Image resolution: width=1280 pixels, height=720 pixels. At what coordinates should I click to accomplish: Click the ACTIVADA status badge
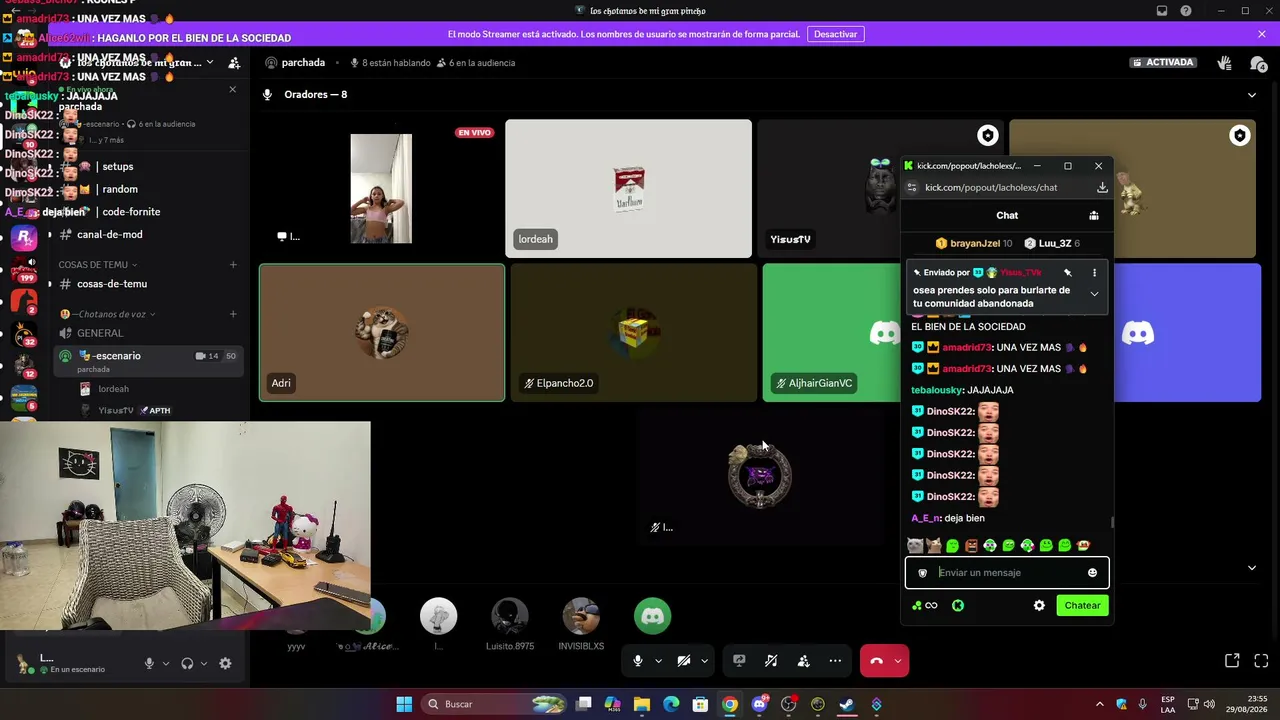(x=1163, y=63)
